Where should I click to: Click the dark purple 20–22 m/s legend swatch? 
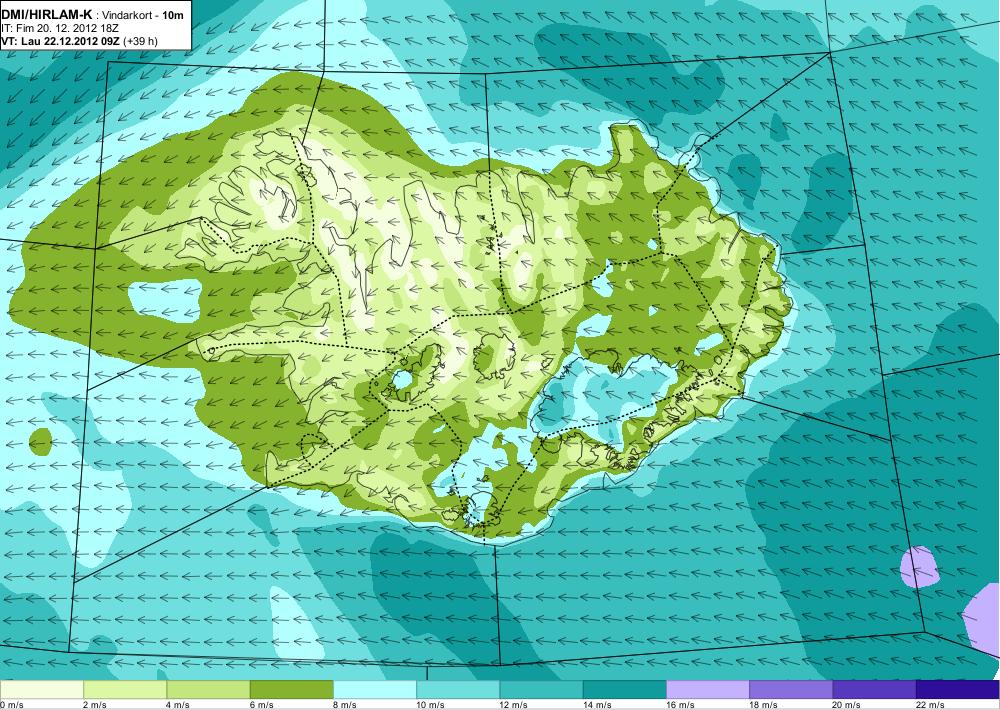874,689
